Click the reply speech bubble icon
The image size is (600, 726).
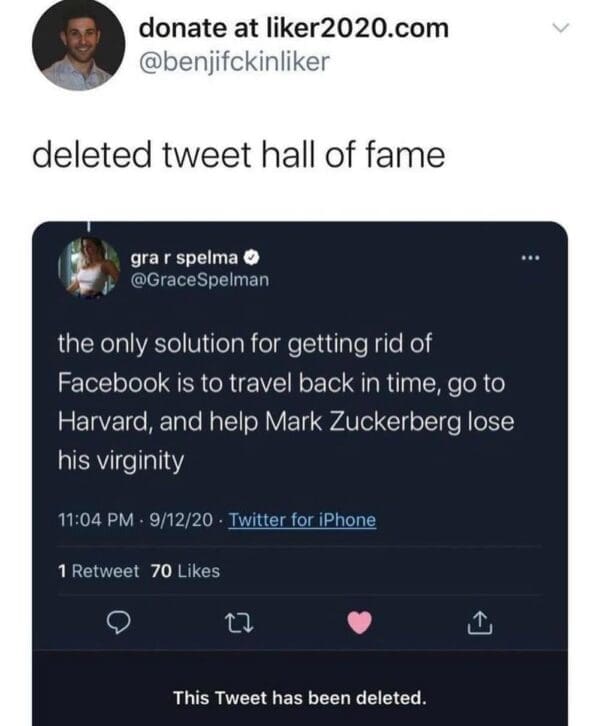tap(117, 624)
